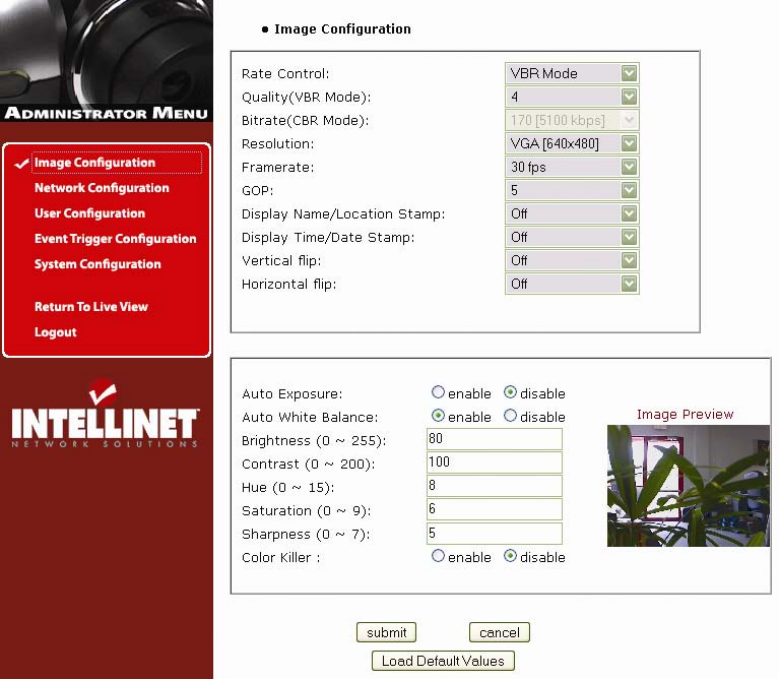Focus the Hue input field
The image size is (779, 679).
pos(494,486)
